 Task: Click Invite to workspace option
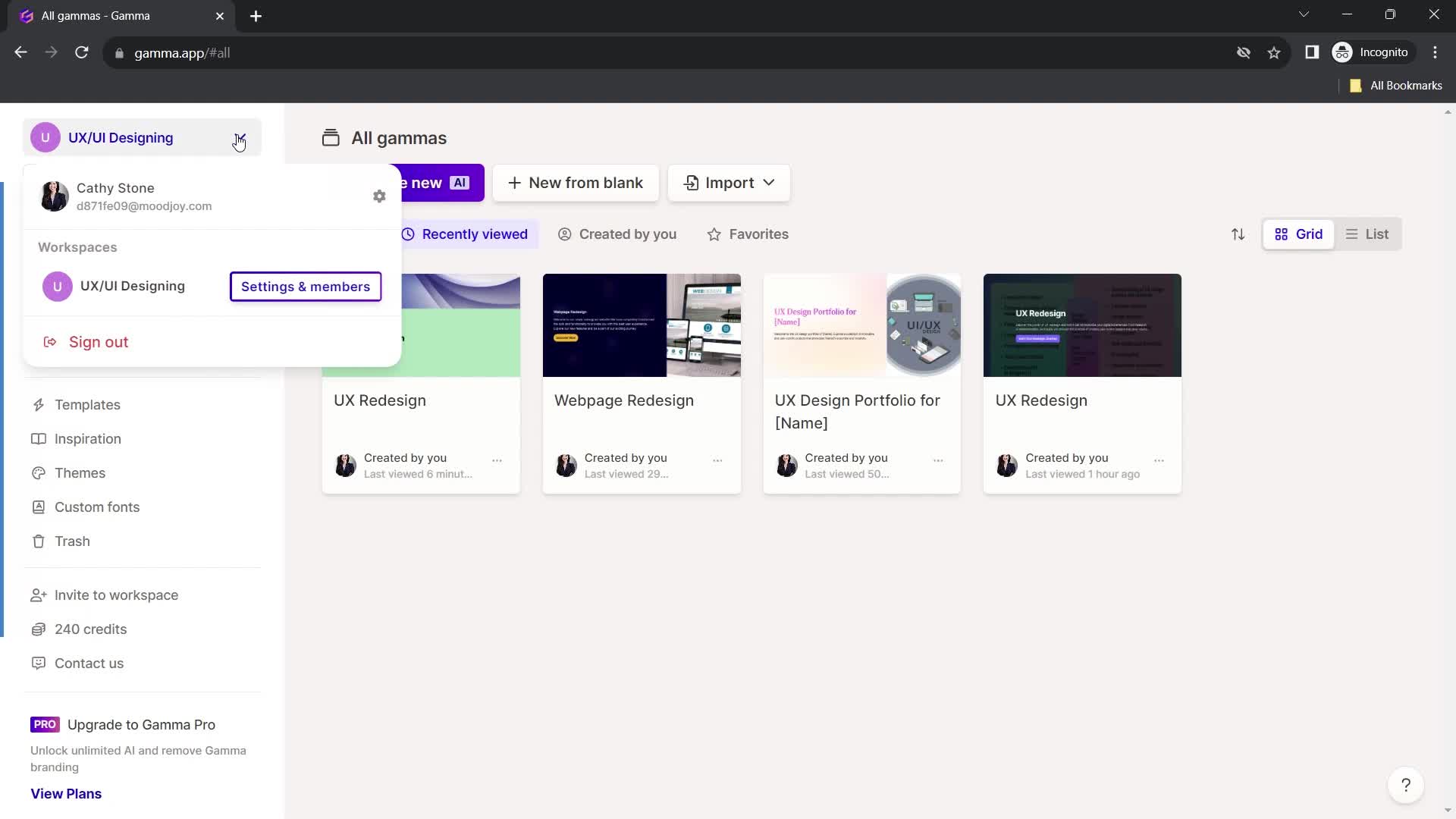(117, 594)
